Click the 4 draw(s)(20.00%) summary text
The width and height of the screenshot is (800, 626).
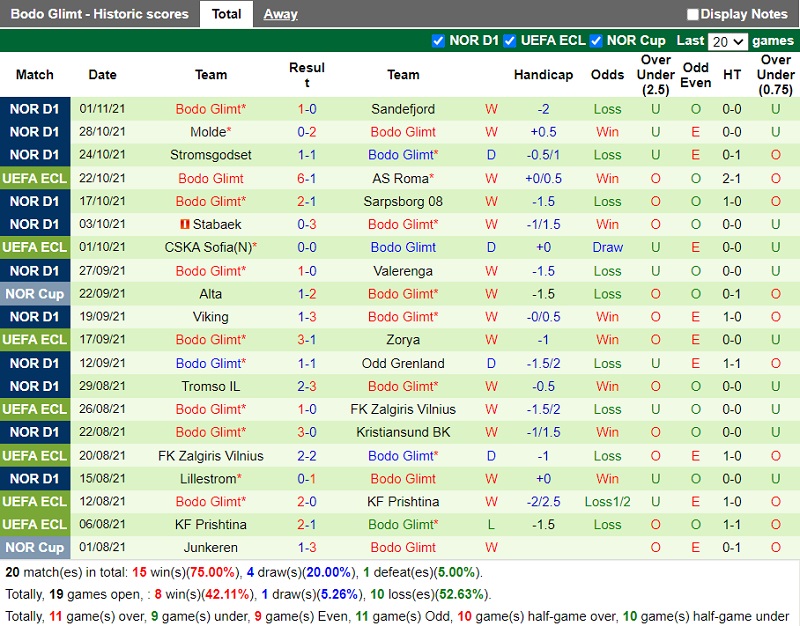pyautogui.click(x=302, y=572)
